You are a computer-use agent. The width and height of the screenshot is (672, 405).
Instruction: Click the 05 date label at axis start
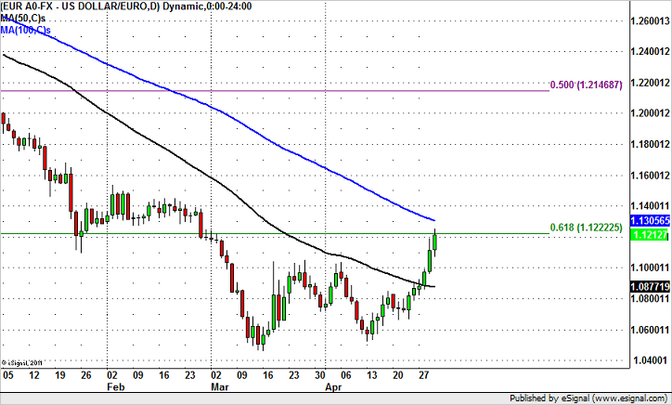point(9,373)
